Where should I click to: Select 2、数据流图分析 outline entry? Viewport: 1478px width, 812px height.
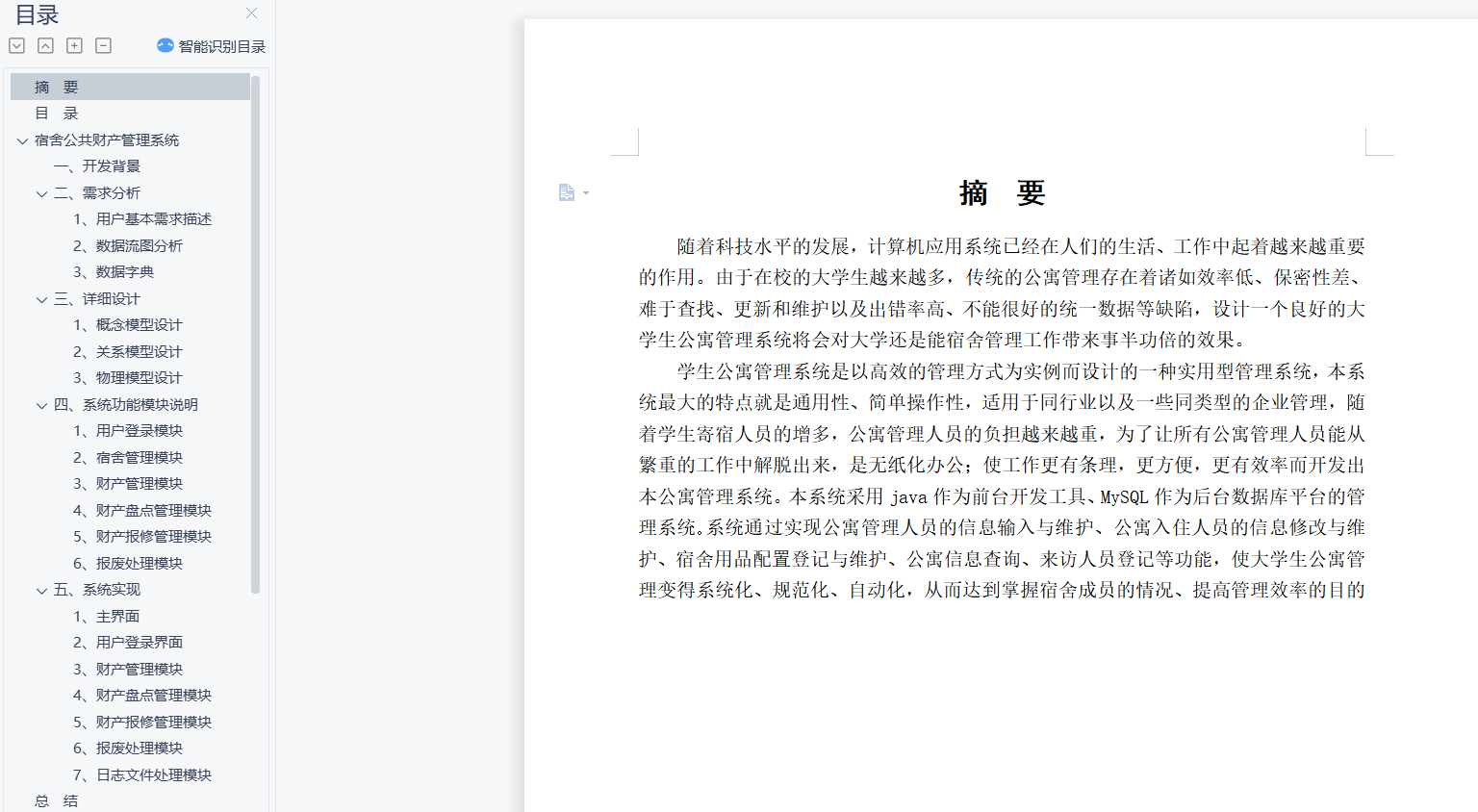128,246
